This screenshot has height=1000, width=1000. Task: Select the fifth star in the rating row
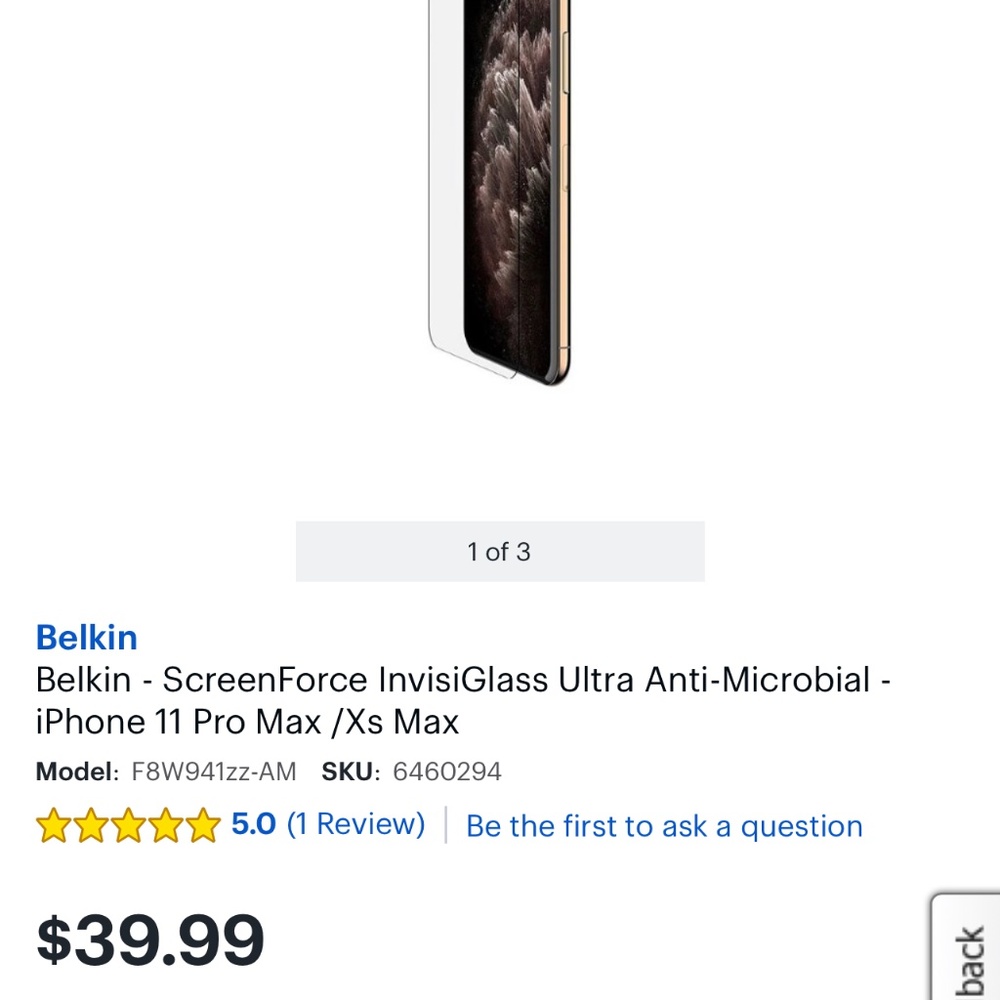tap(202, 827)
